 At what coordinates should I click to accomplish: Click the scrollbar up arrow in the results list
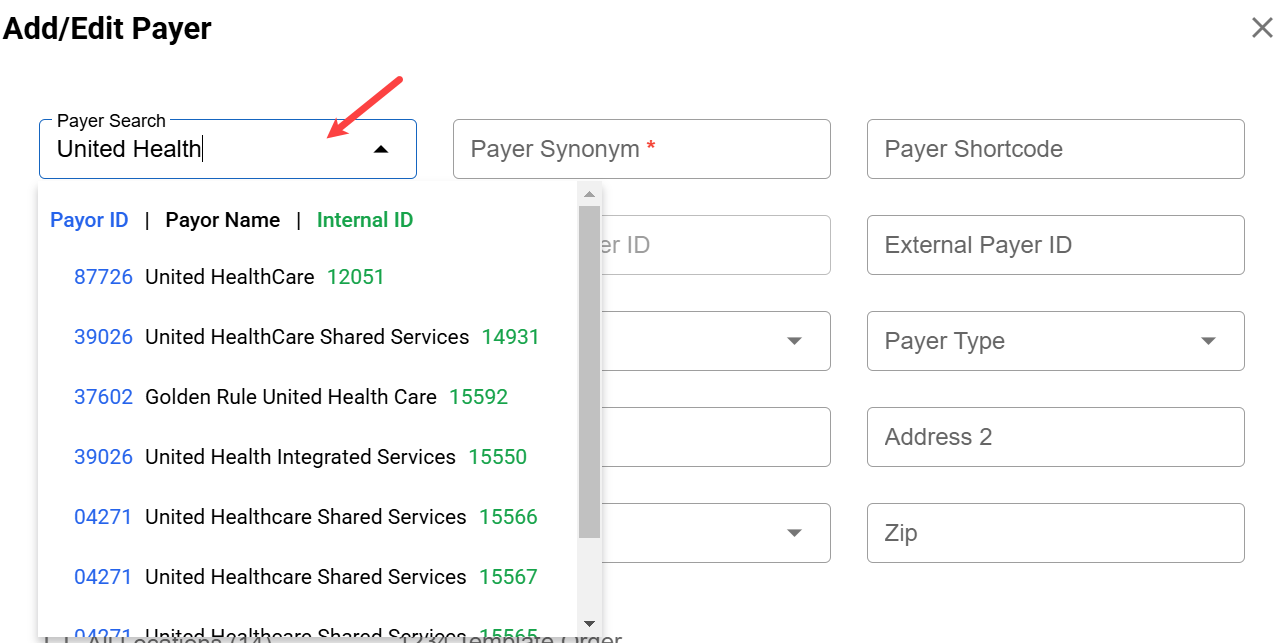pyautogui.click(x=589, y=194)
